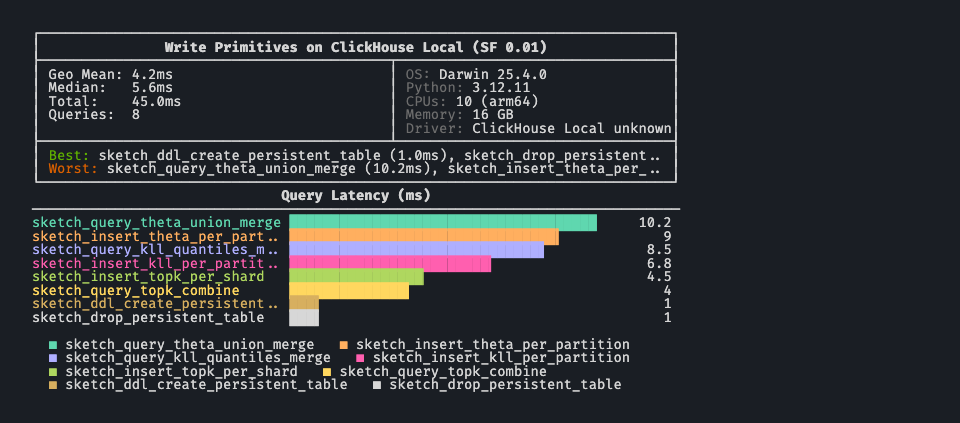Click legend text sketch_insert_kll_per_partition
The width and height of the screenshot is (960, 423).
pyautogui.click(x=501, y=359)
